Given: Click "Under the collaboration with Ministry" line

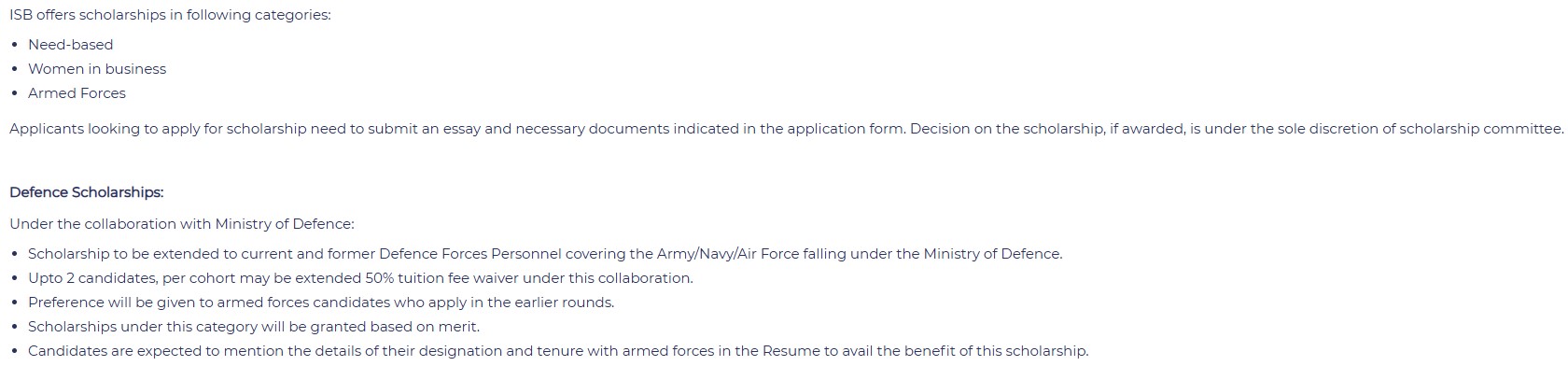Looking at the screenshot, I should coord(182,224).
